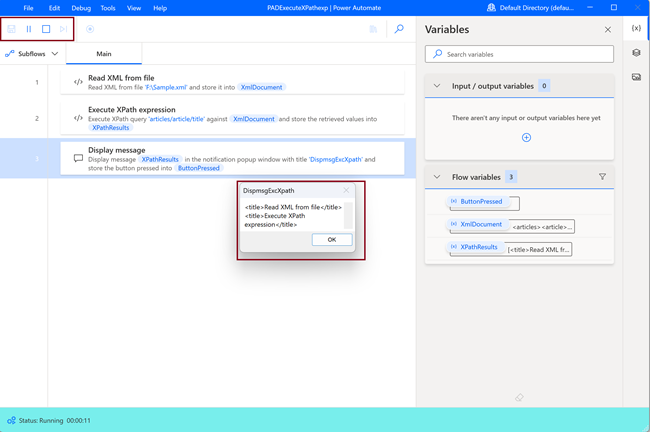Open the Images pane icon
The width and height of the screenshot is (650, 432).
tap(636, 77)
